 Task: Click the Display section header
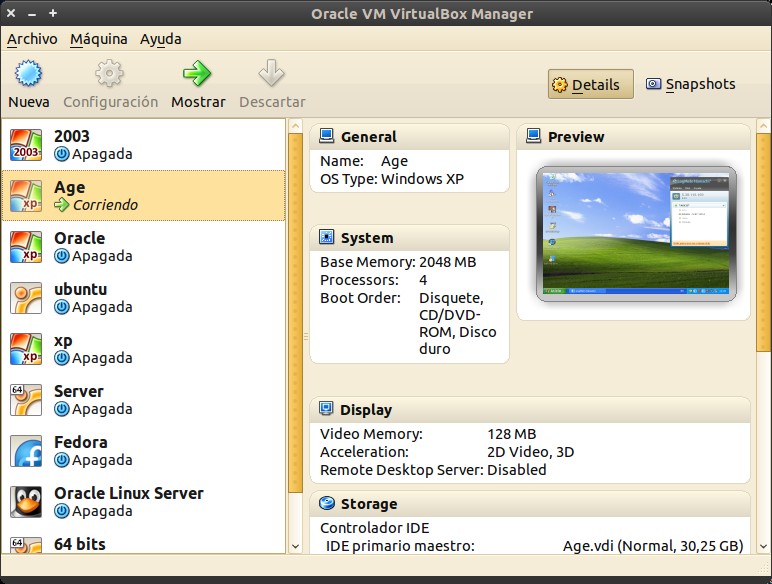click(530, 410)
